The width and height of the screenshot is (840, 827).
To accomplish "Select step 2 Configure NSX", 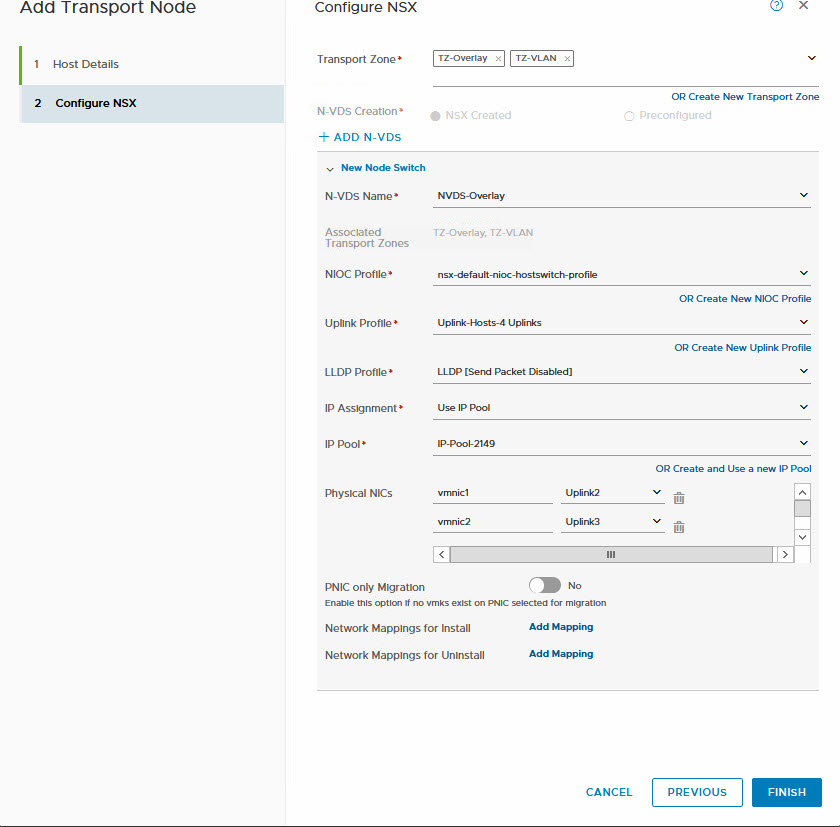I will (152, 103).
